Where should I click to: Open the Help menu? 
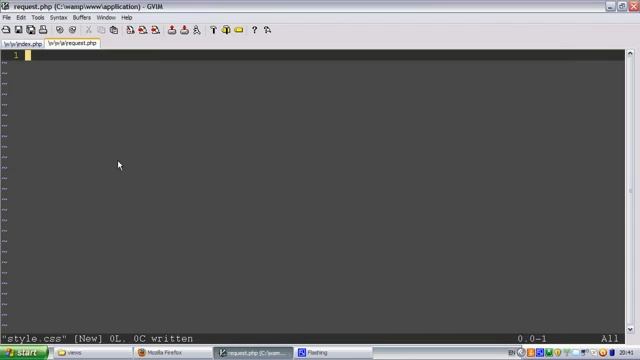(127, 18)
